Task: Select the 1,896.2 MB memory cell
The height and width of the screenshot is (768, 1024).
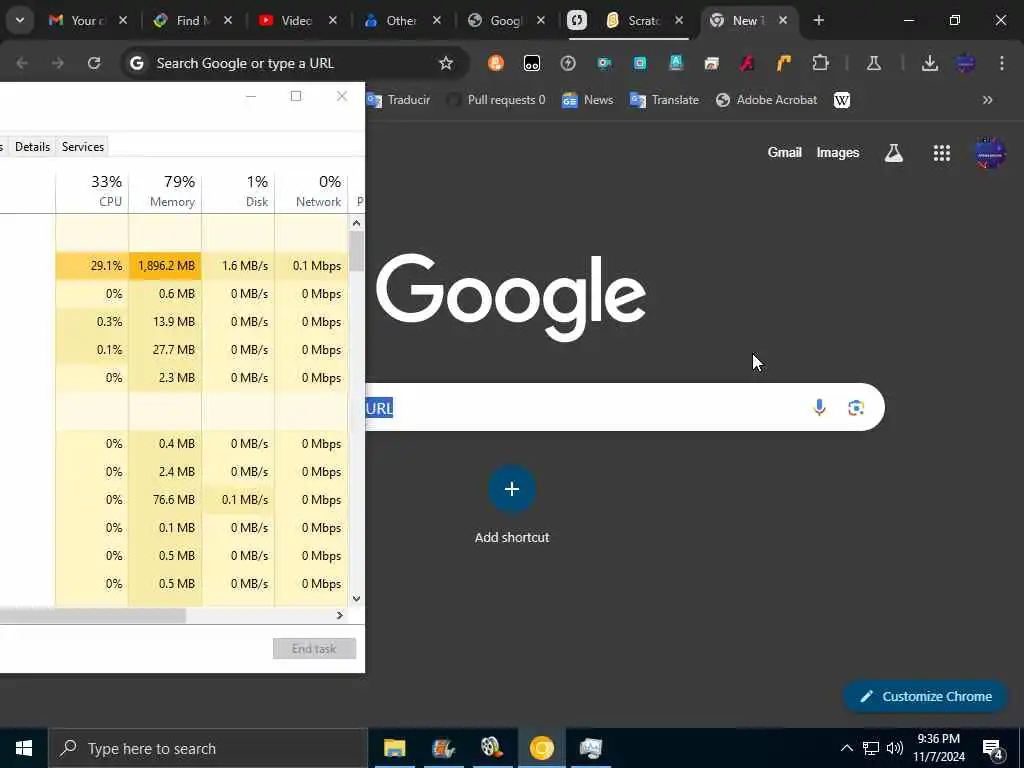Action: [x=165, y=266]
